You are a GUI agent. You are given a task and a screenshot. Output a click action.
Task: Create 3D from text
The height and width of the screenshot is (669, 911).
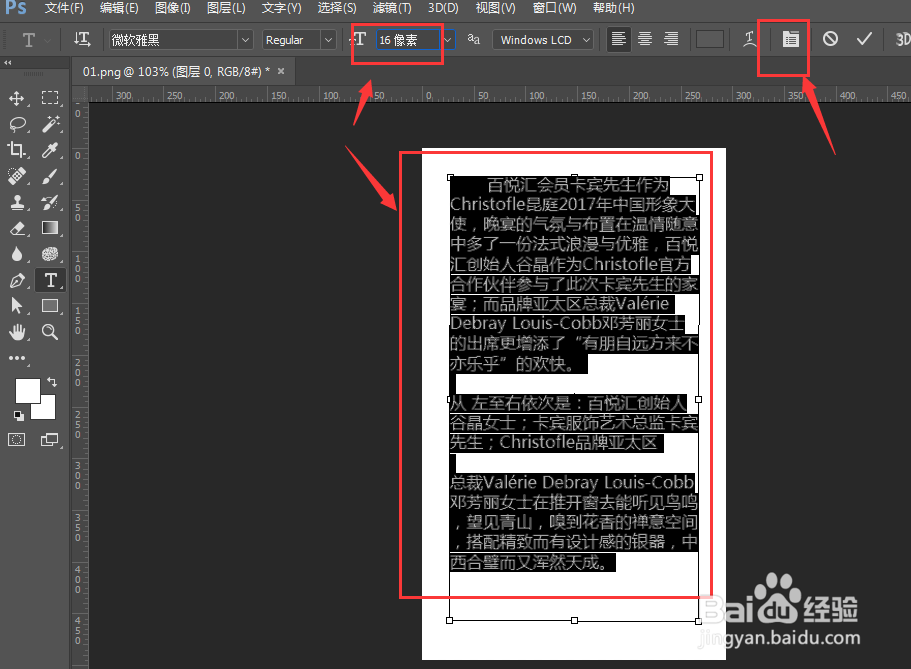click(903, 40)
